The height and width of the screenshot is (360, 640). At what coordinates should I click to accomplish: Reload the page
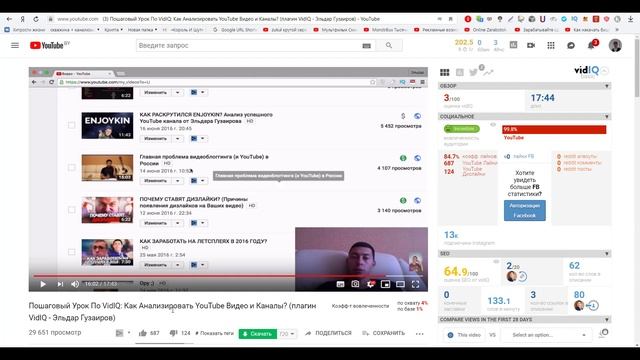pyautogui.click(x=36, y=19)
